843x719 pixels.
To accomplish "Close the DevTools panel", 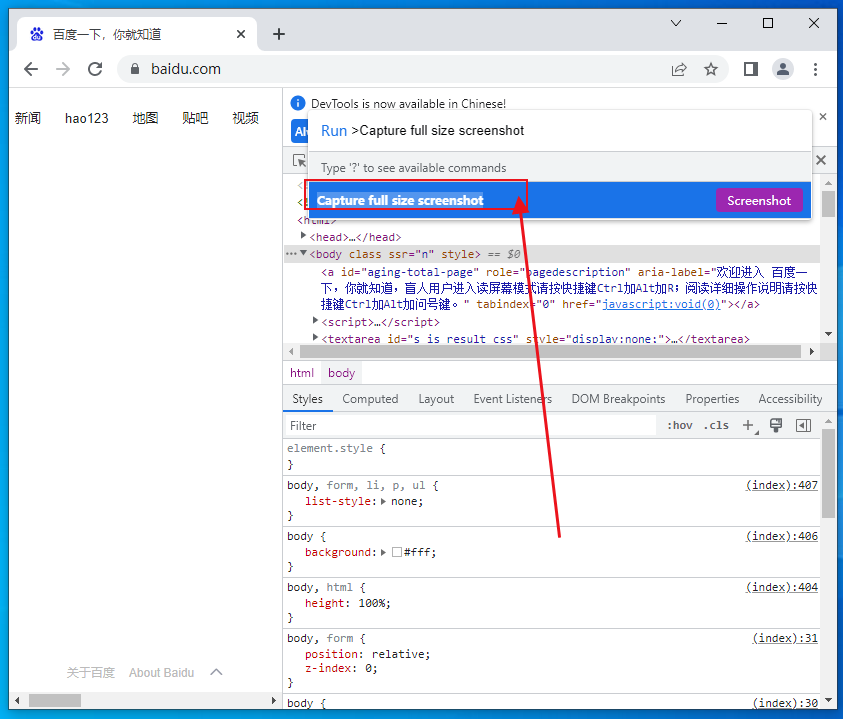I will (x=821, y=160).
